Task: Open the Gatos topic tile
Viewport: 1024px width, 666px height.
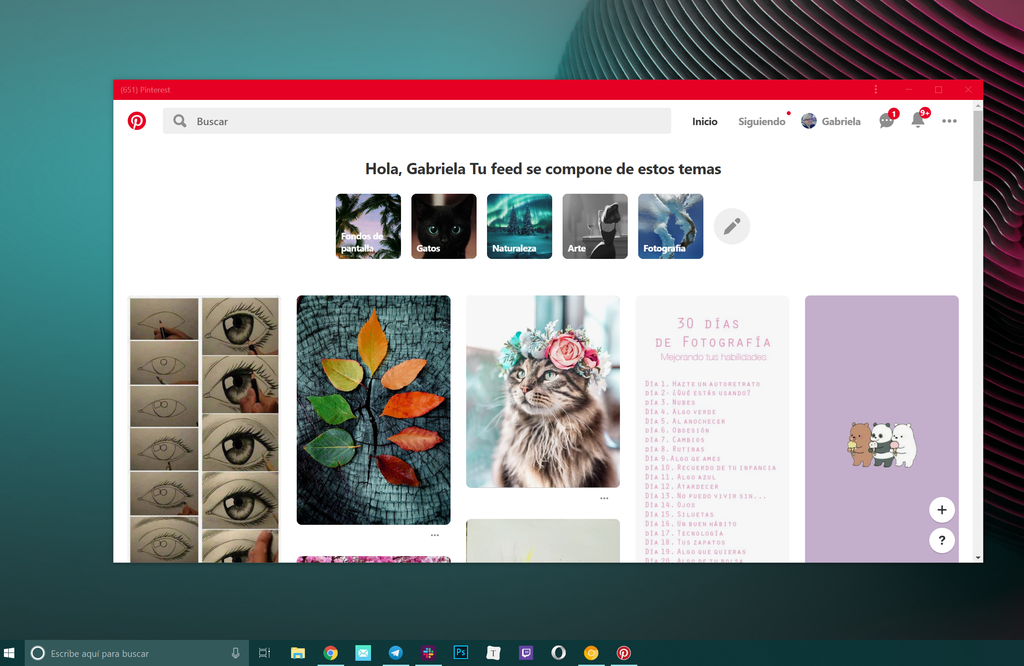Action: [x=443, y=226]
